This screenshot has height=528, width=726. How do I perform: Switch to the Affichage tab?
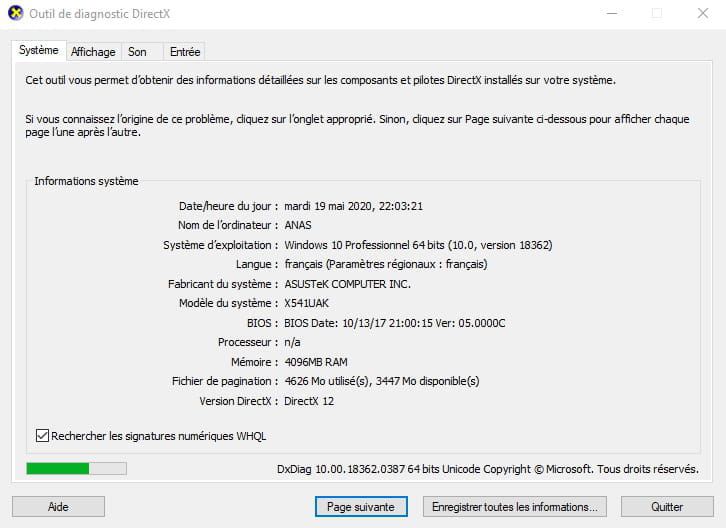click(x=93, y=52)
